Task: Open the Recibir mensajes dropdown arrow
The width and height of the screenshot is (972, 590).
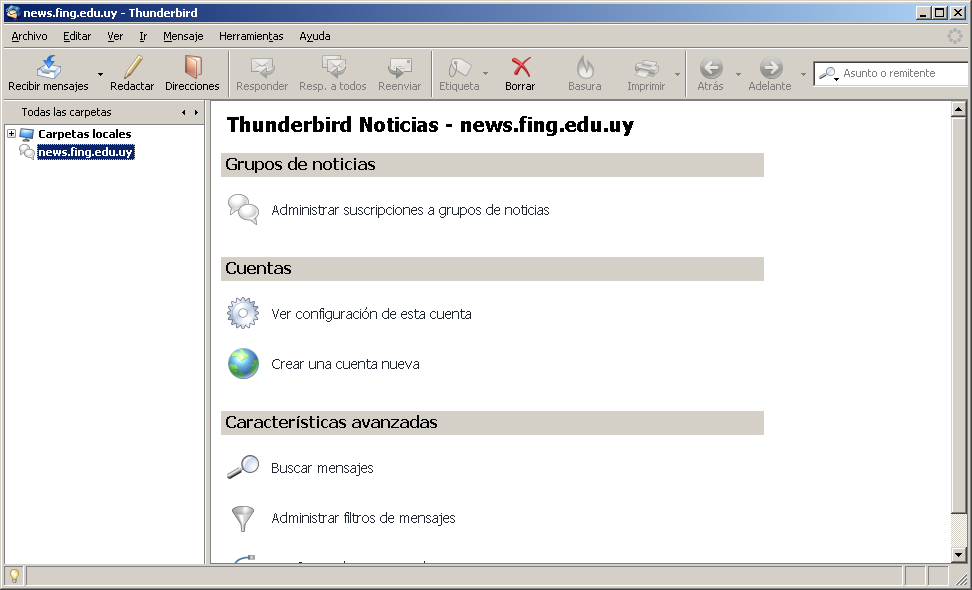Action: pos(100,74)
